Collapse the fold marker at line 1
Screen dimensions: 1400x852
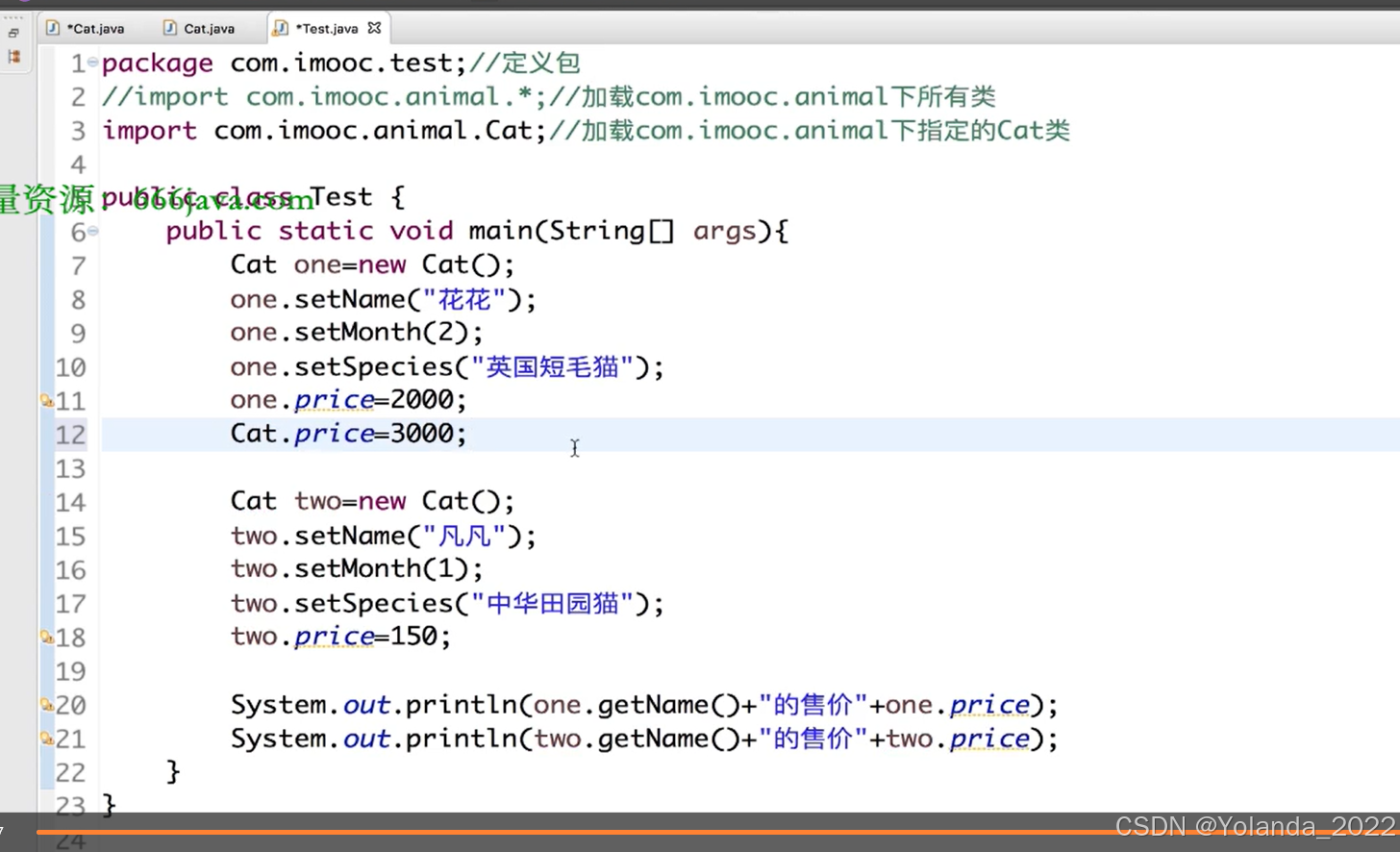(x=93, y=63)
